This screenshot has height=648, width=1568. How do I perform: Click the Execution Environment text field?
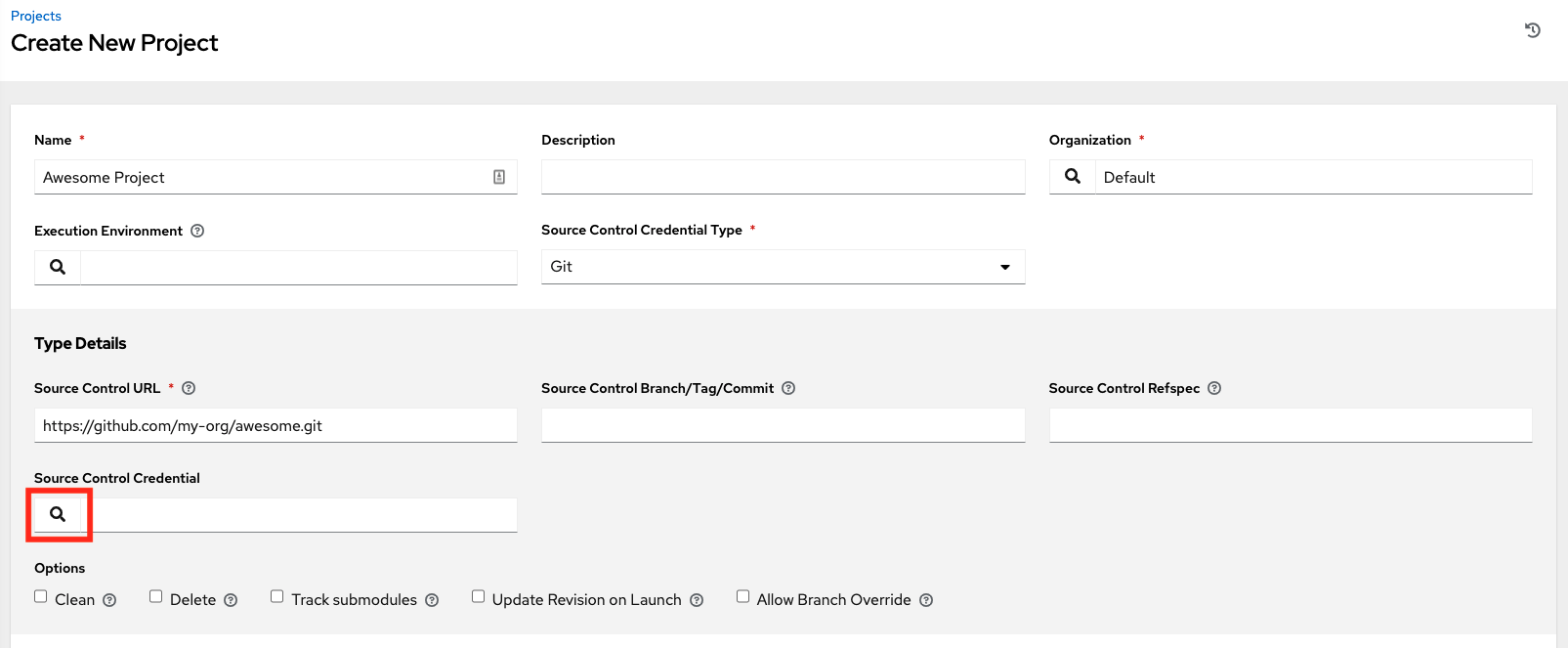(298, 267)
